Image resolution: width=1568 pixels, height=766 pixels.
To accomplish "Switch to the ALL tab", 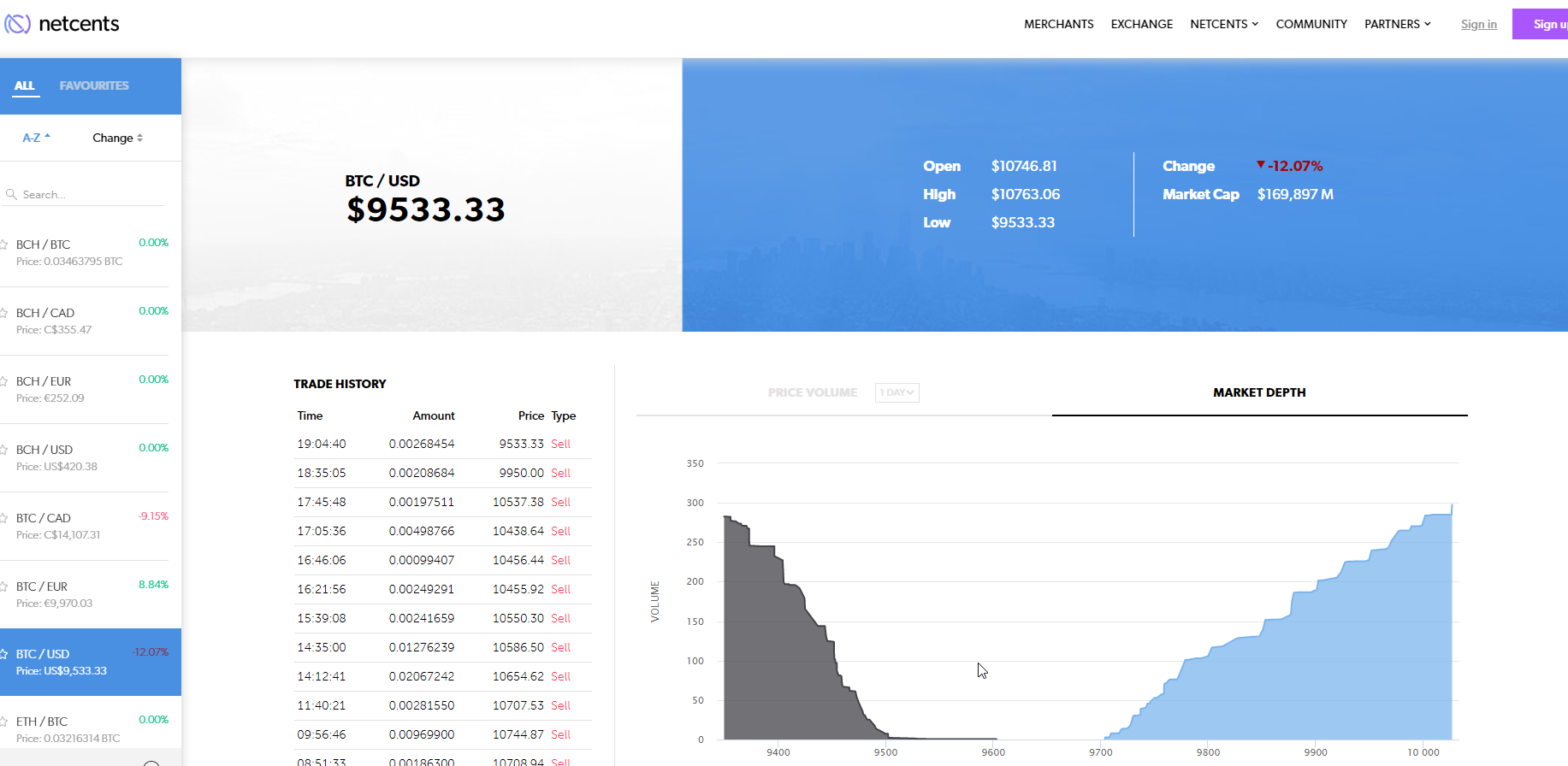I will coord(25,85).
